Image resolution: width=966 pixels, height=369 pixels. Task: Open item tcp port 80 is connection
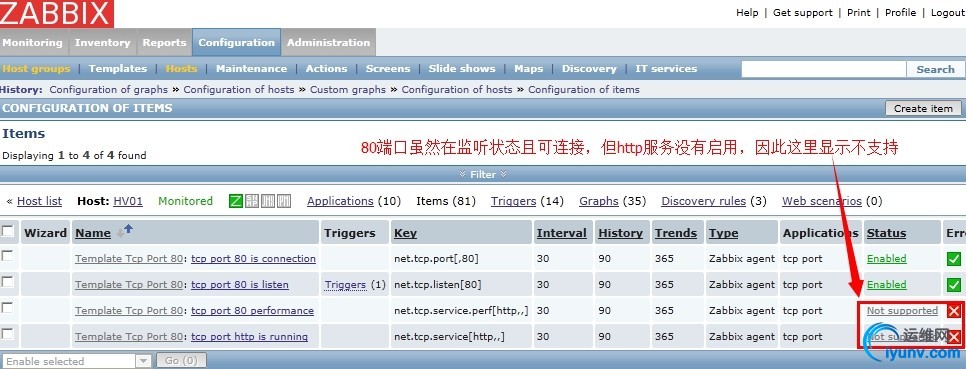(253, 259)
